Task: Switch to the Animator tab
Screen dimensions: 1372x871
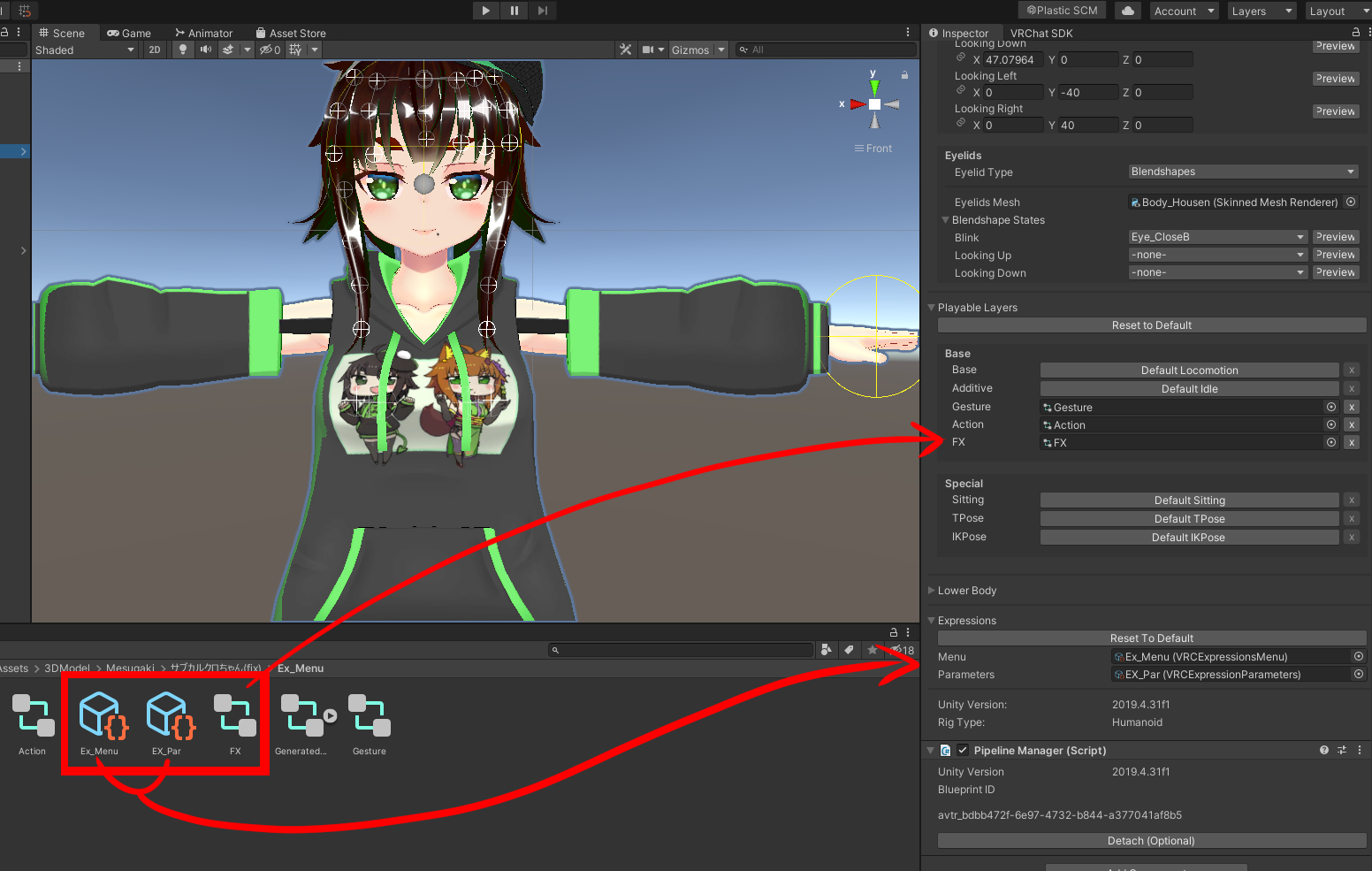Action: click(204, 33)
